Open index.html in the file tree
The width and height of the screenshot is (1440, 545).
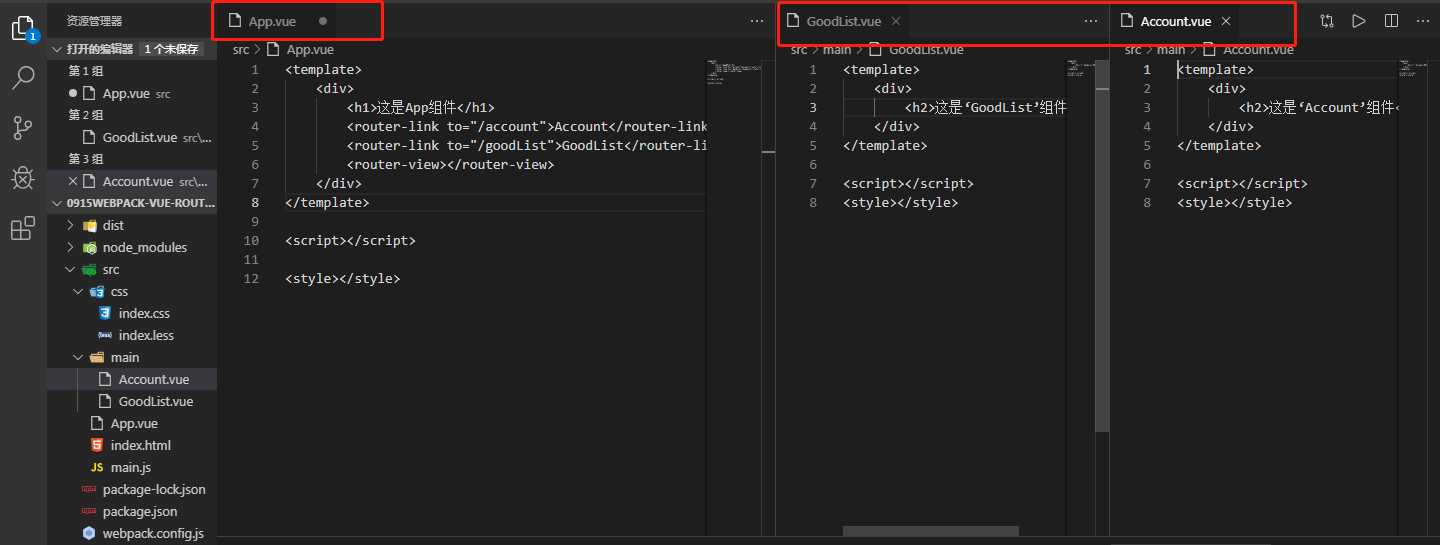click(131, 445)
